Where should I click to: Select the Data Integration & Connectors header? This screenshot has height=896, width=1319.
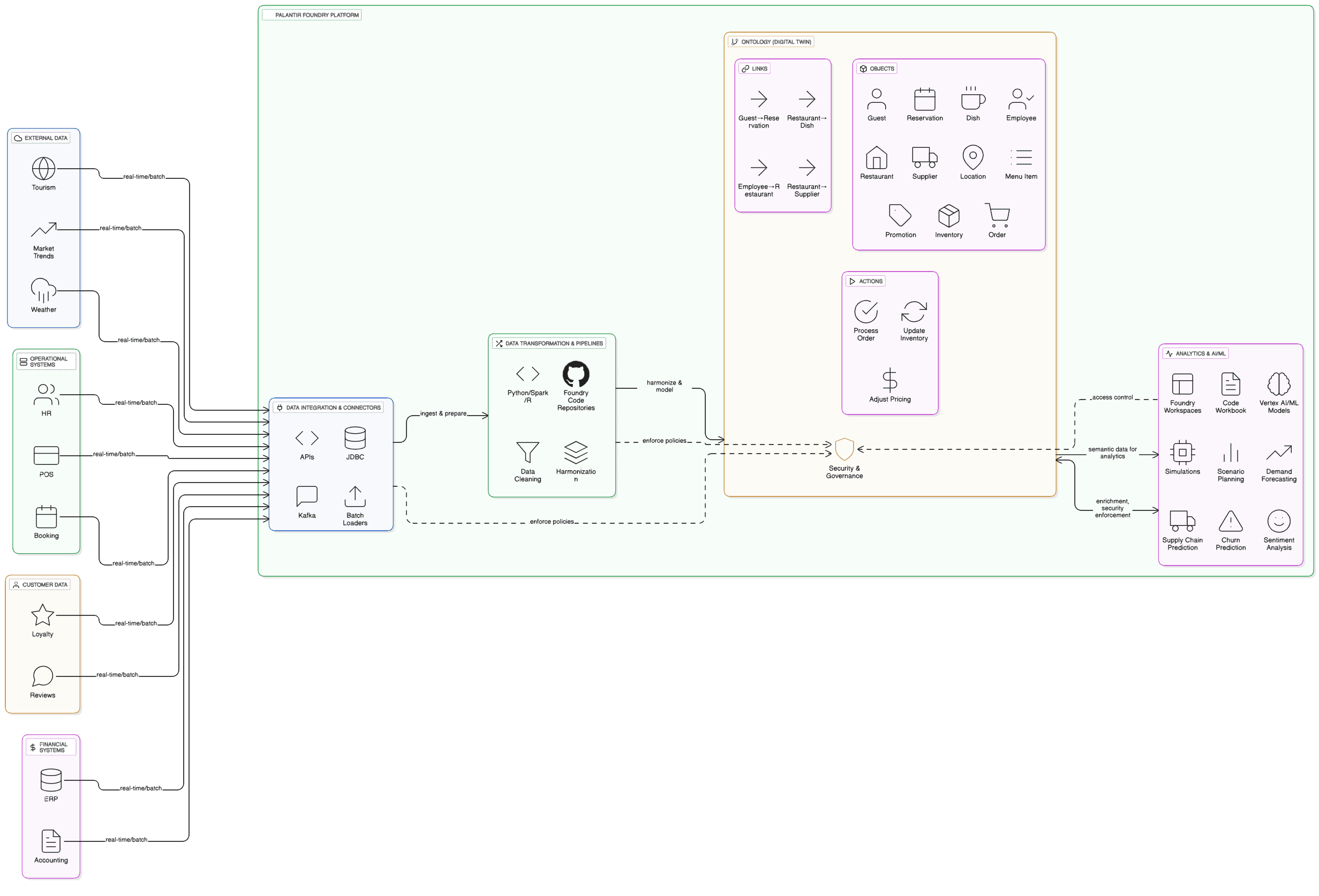pyautogui.click(x=333, y=408)
